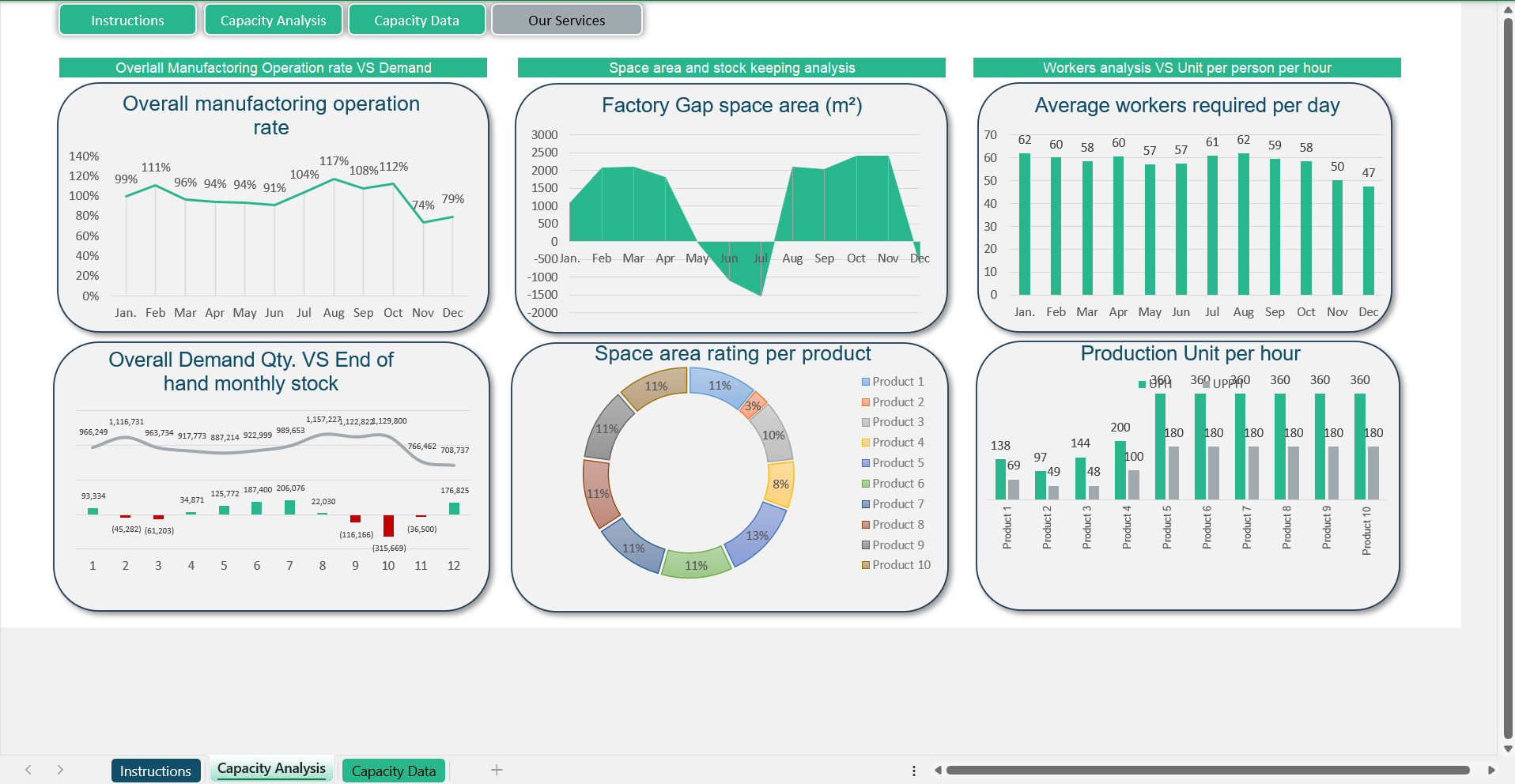Click the three-dot sheet bar options handle
Image resolution: width=1515 pixels, height=784 pixels.
tap(914, 771)
